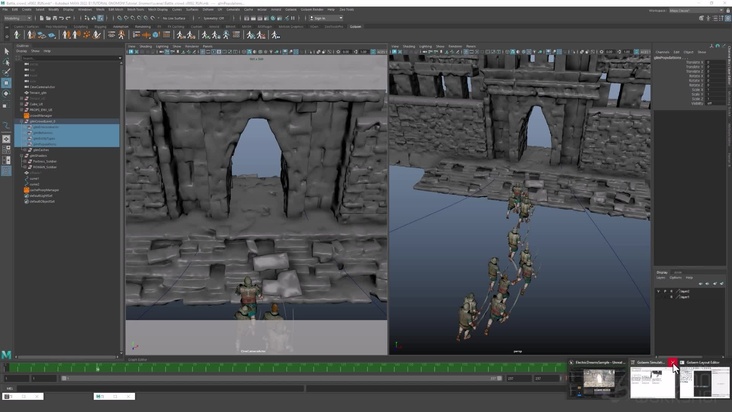Click the Outliner search field
The width and height of the screenshot is (732, 412).
[69, 58]
